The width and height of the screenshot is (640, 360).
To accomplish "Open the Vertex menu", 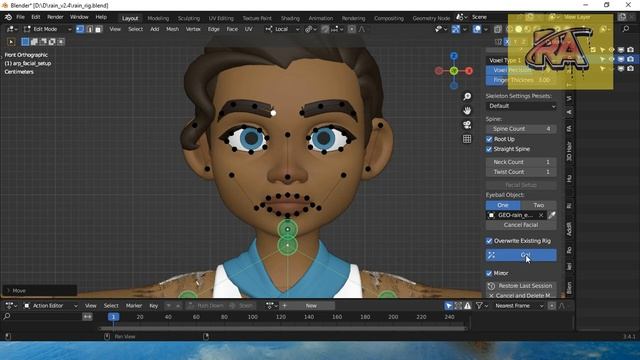I will (193, 29).
